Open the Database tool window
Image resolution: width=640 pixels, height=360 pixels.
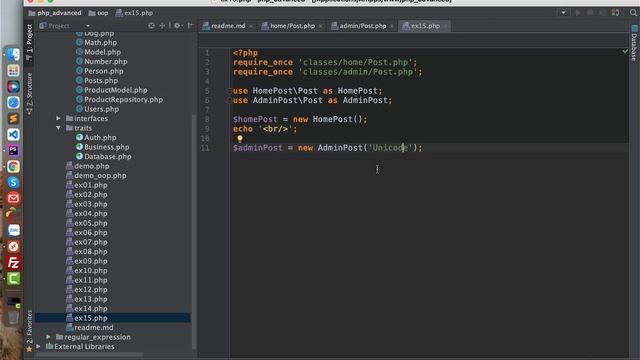coord(634,43)
